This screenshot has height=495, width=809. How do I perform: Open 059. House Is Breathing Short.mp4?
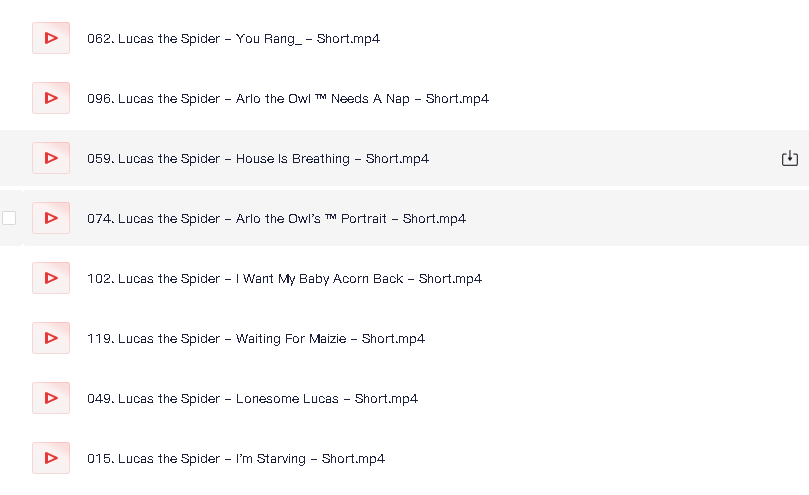[258, 158]
